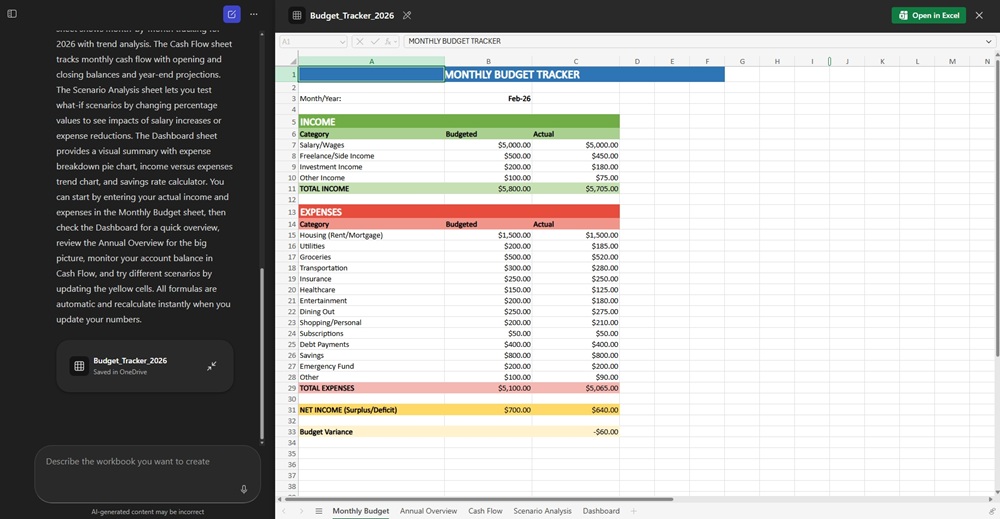Image resolution: width=1000 pixels, height=519 pixels.
Task: Toggle the sidebar panel icon
Action: click(x=12, y=13)
